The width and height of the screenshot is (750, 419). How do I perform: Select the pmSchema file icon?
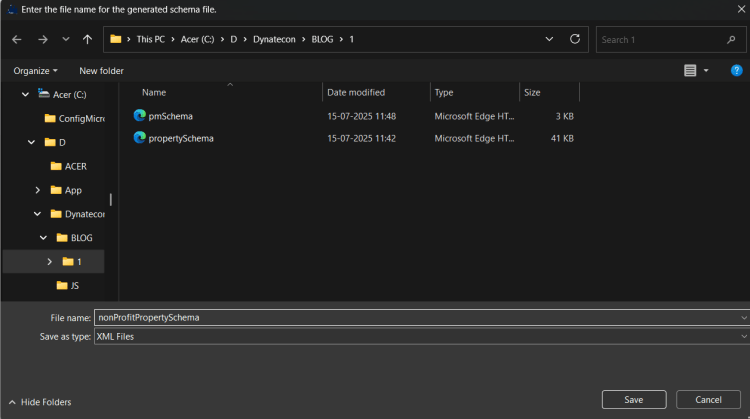[x=140, y=116]
